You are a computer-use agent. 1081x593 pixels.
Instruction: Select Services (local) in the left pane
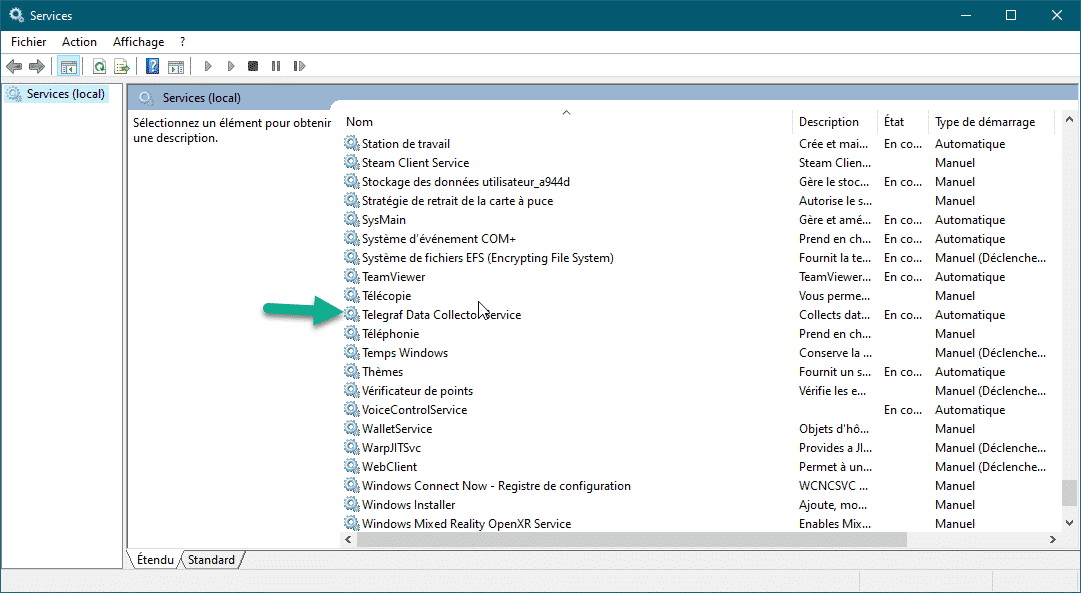click(62, 93)
